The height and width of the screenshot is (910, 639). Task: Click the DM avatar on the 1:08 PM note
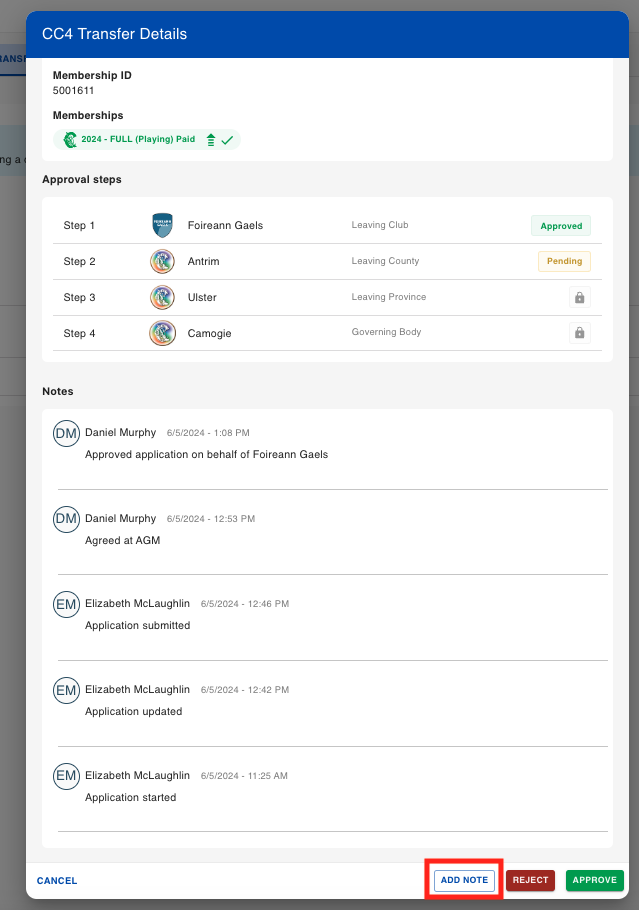coord(66,433)
